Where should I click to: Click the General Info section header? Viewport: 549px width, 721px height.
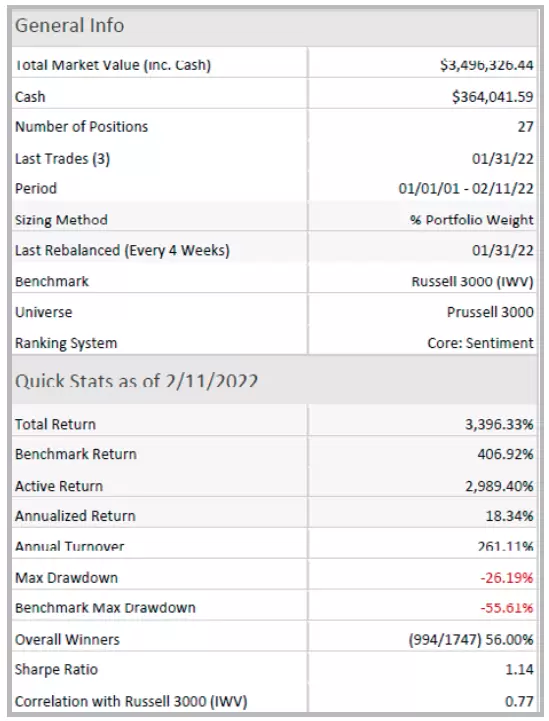pyautogui.click(x=69, y=26)
